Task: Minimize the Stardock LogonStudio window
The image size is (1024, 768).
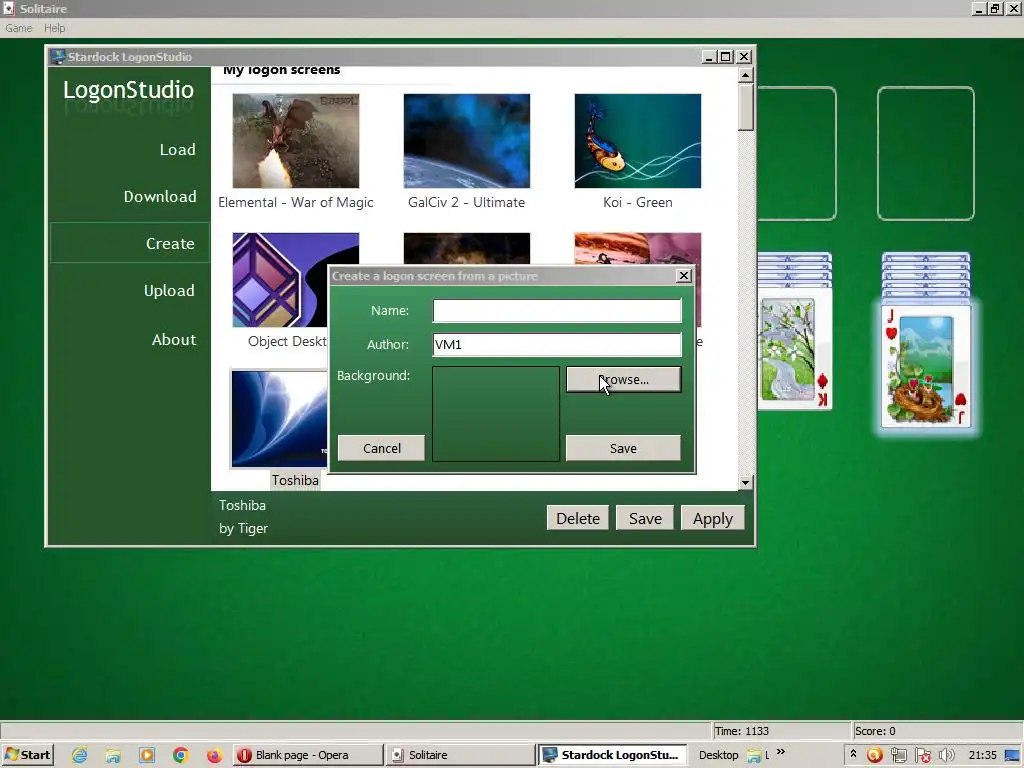Action: [709, 57]
